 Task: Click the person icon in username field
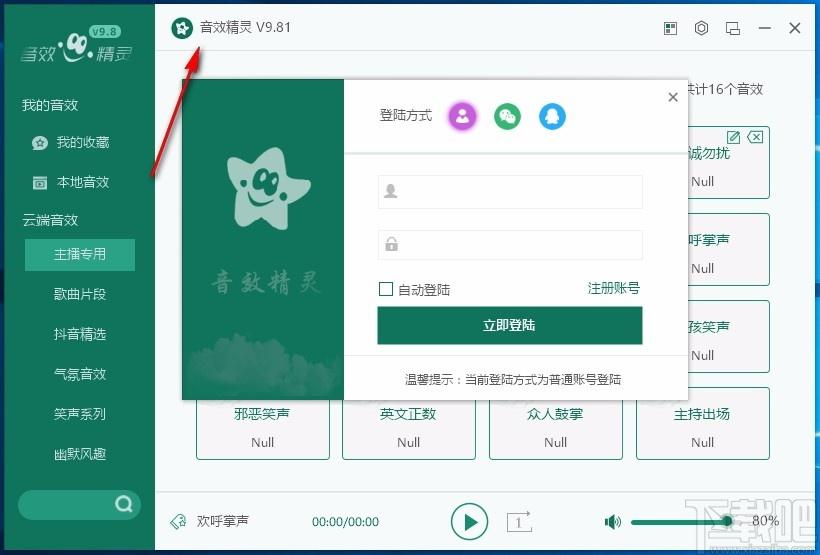pos(391,191)
